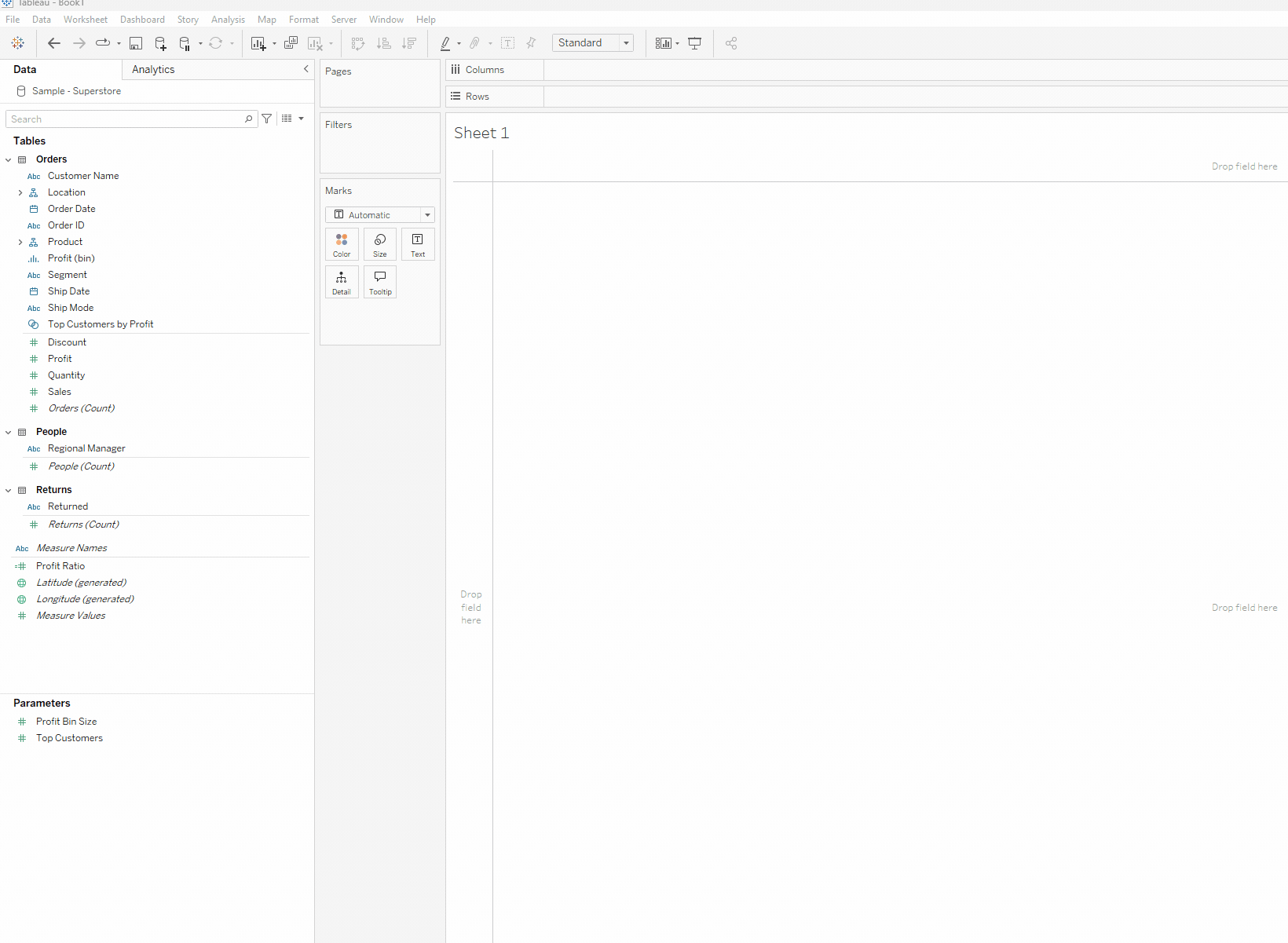Image resolution: width=1288 pixels, height=943 pixels.
Task: Click the Save workbook icon
Action: click(136, 43)
